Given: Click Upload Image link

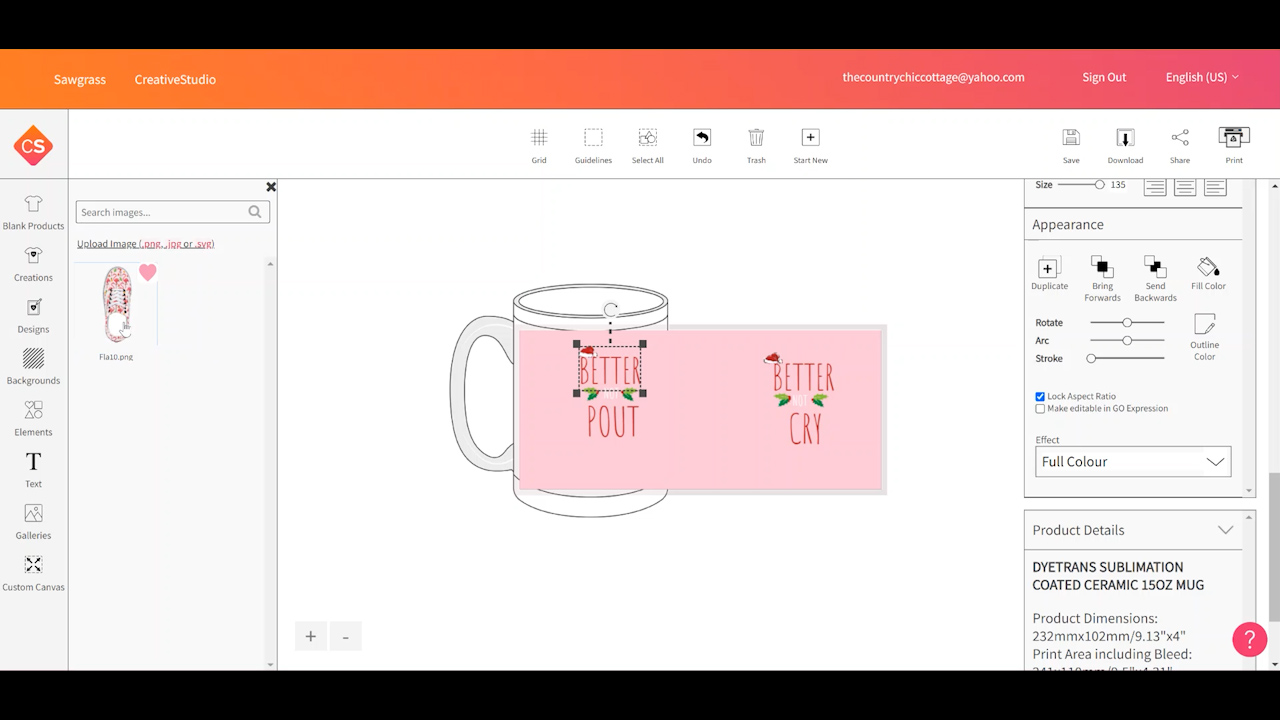Looking at the screenshot, I should click(x=145, y=244).
